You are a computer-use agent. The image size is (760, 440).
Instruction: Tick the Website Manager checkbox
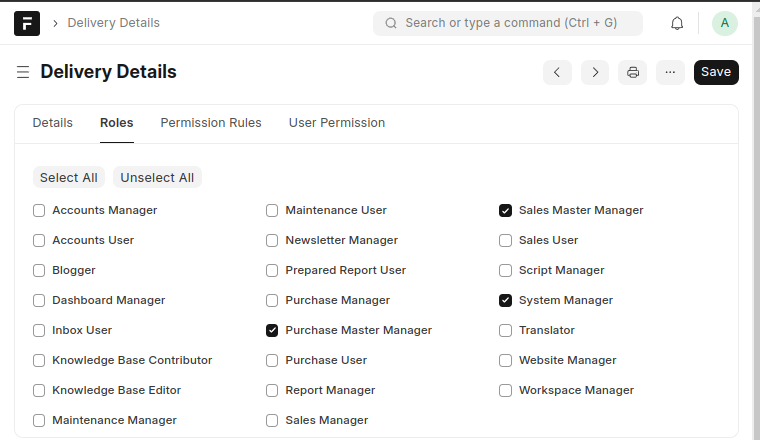506,361
